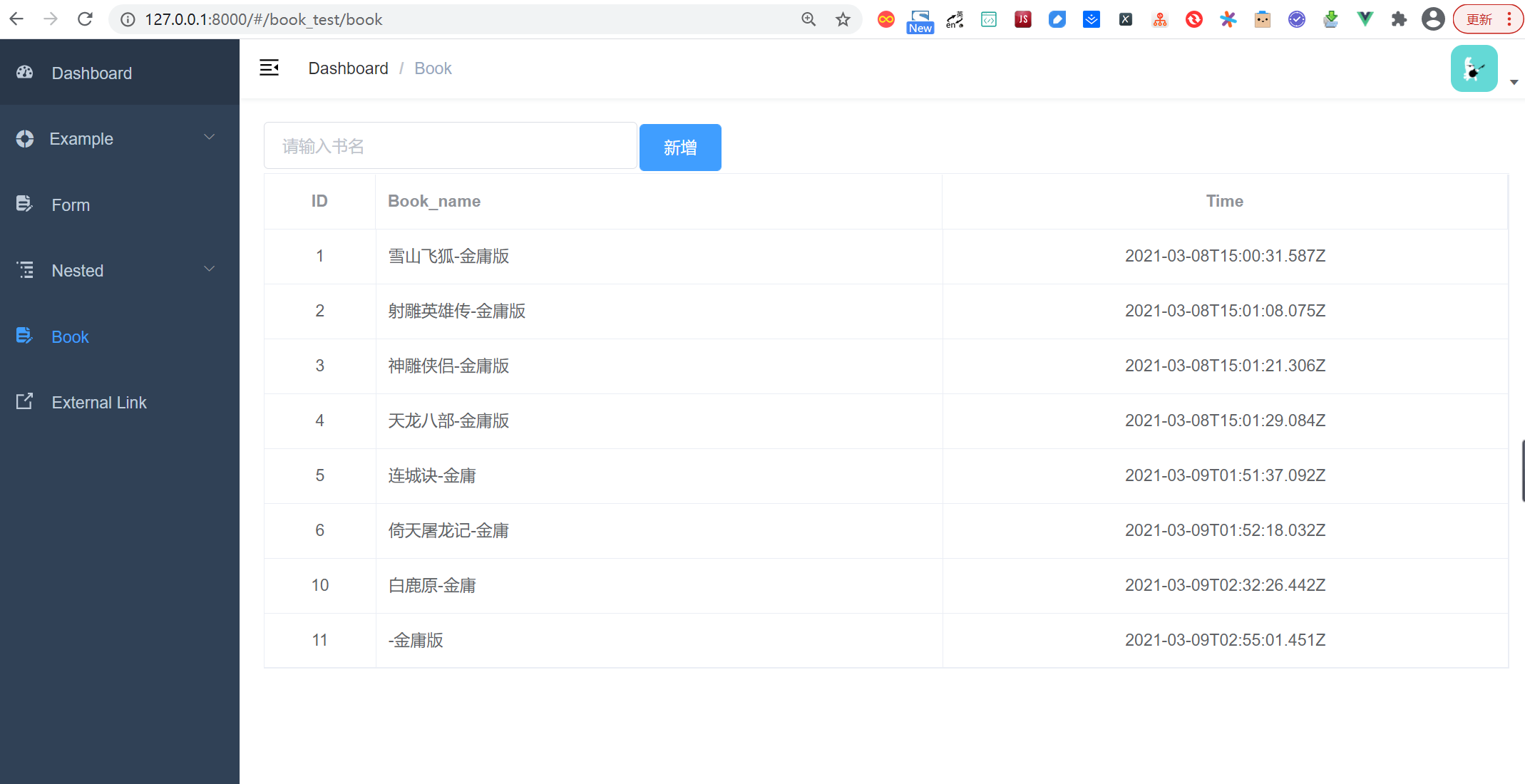This screenshot has height=784, width=1525.
Task: Expand the Example menu chevron
Action: tap(209, 137)
